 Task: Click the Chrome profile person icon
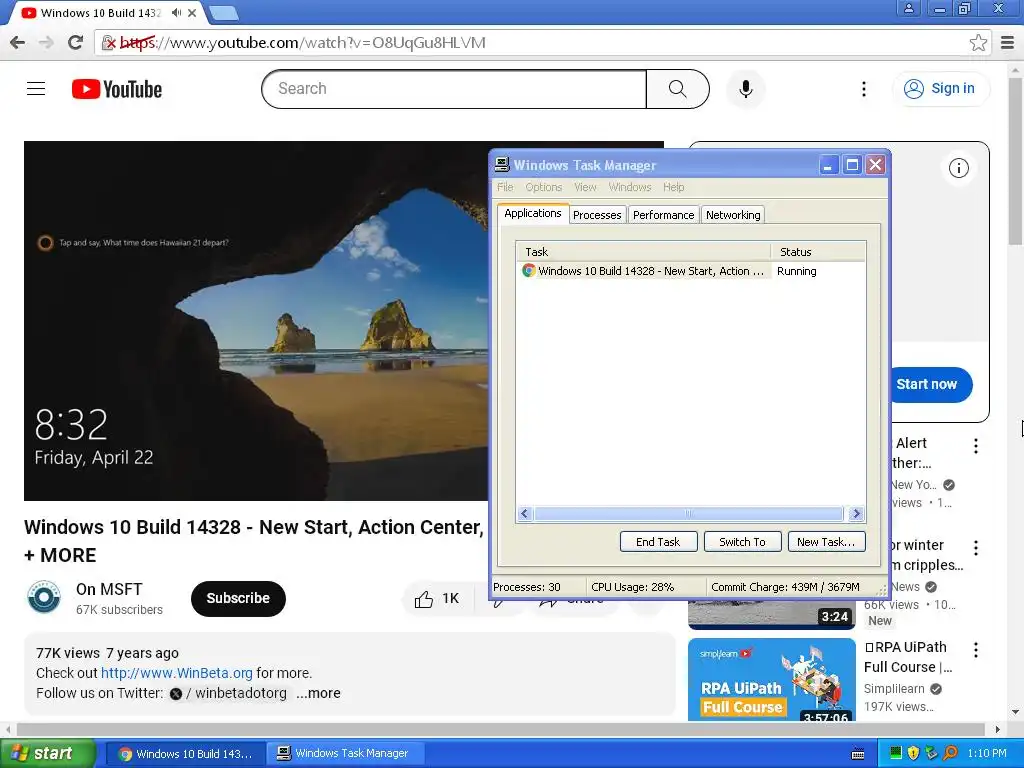[908, 8]
